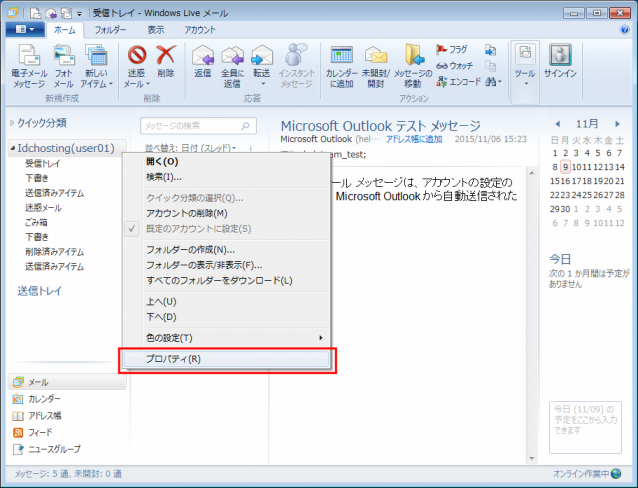Create a new 電子メール メッセージ
Viewport: 638px width, 488px height.
pyautogui.click(x=29, y=67)
